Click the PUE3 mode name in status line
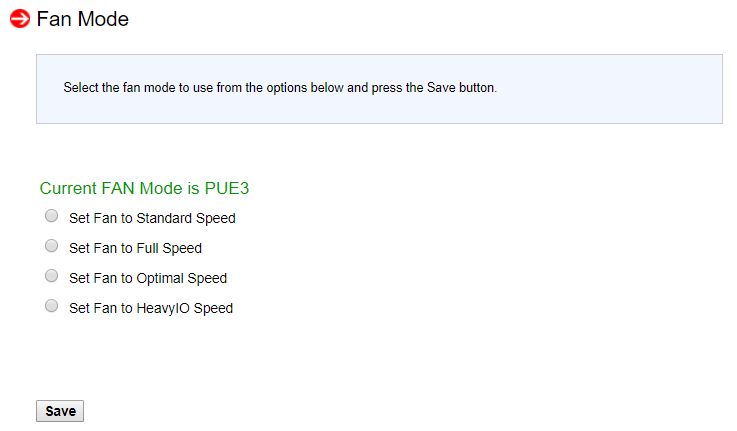Viewport: 737px width, 431px height. coord(227,188)
